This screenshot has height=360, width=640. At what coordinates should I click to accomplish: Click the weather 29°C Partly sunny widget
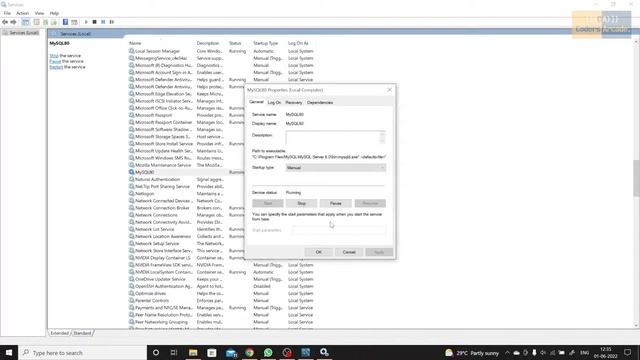473,353
